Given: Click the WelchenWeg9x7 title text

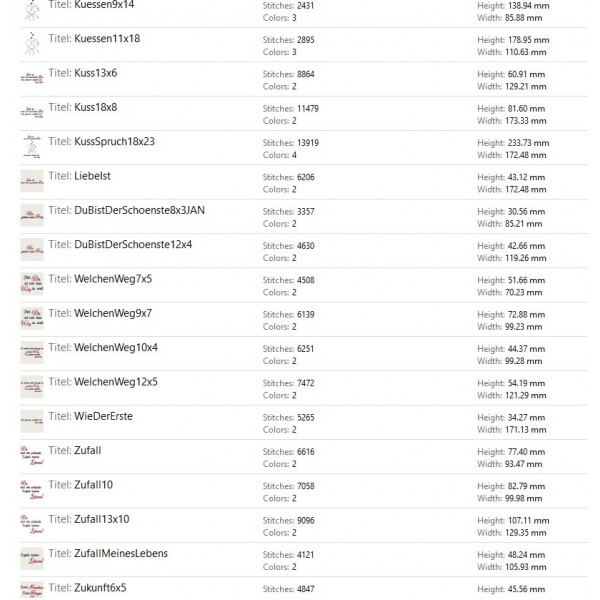Looking at the screenshot, I should 113,313.
